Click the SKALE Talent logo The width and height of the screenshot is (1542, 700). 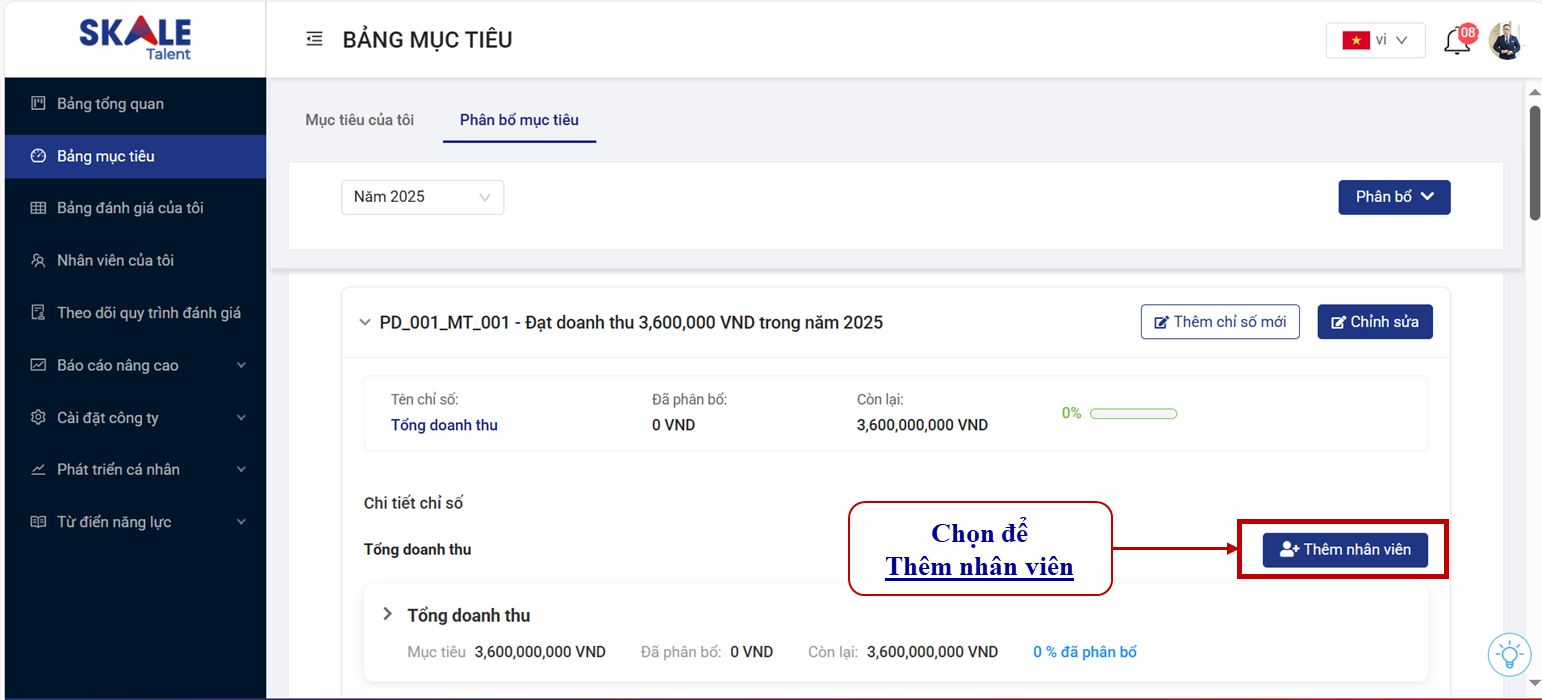pyautogui.click(x=135, y=39)
